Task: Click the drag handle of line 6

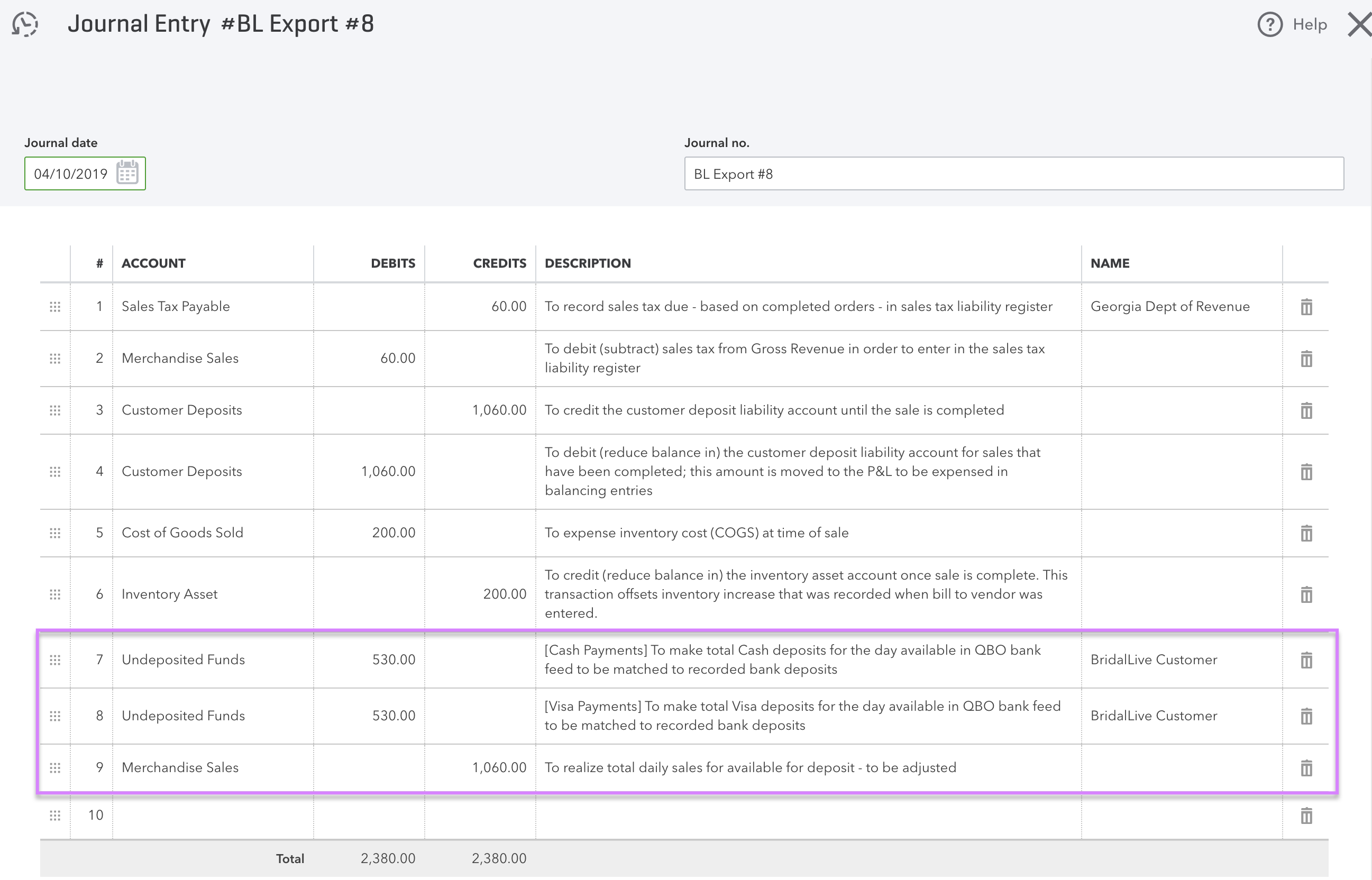Action: [55, 594]
